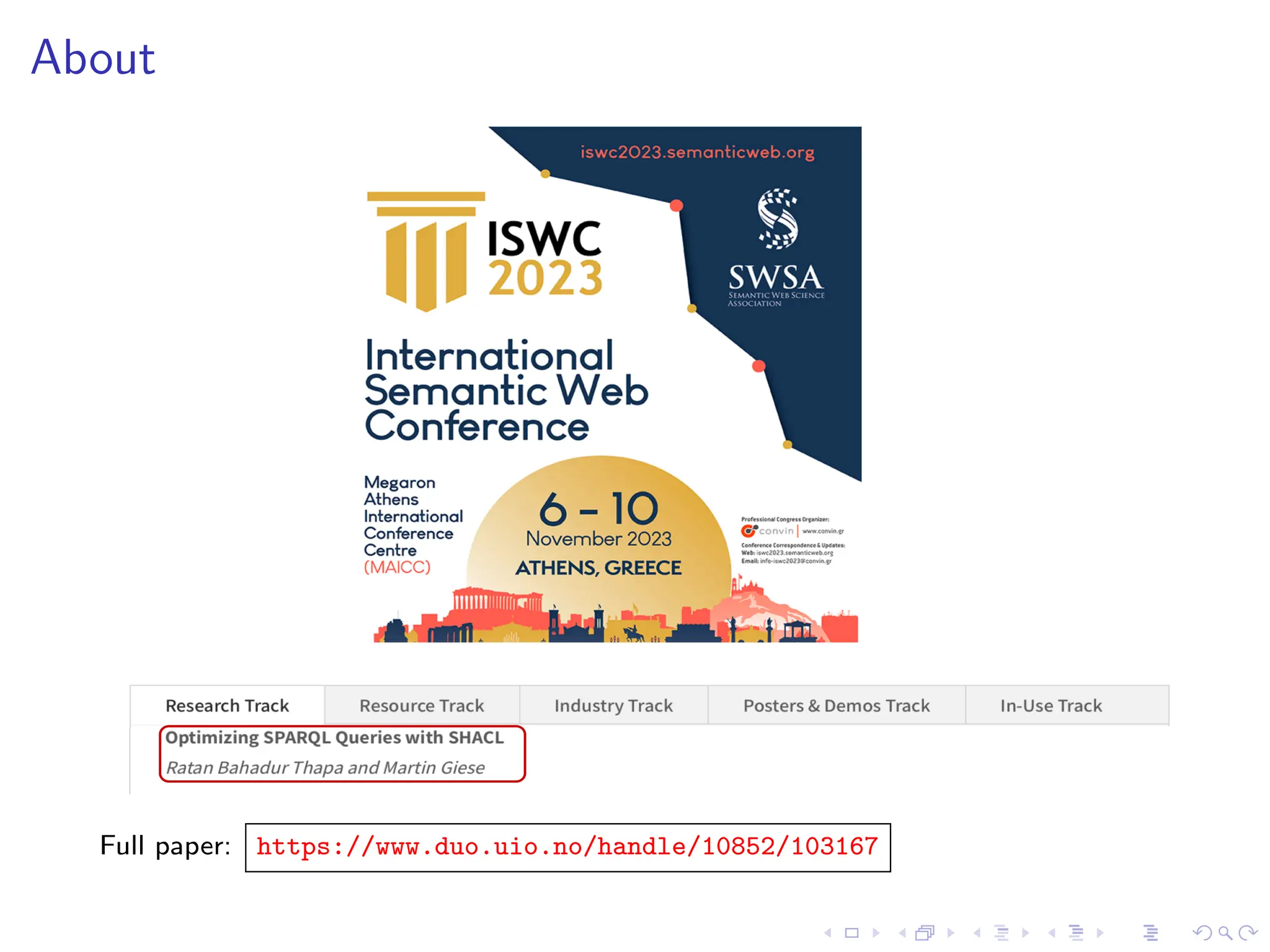1270x952 pixels.
Task: Go to previous frame arrow beside the stacked-frames icon
Action: 902,933
